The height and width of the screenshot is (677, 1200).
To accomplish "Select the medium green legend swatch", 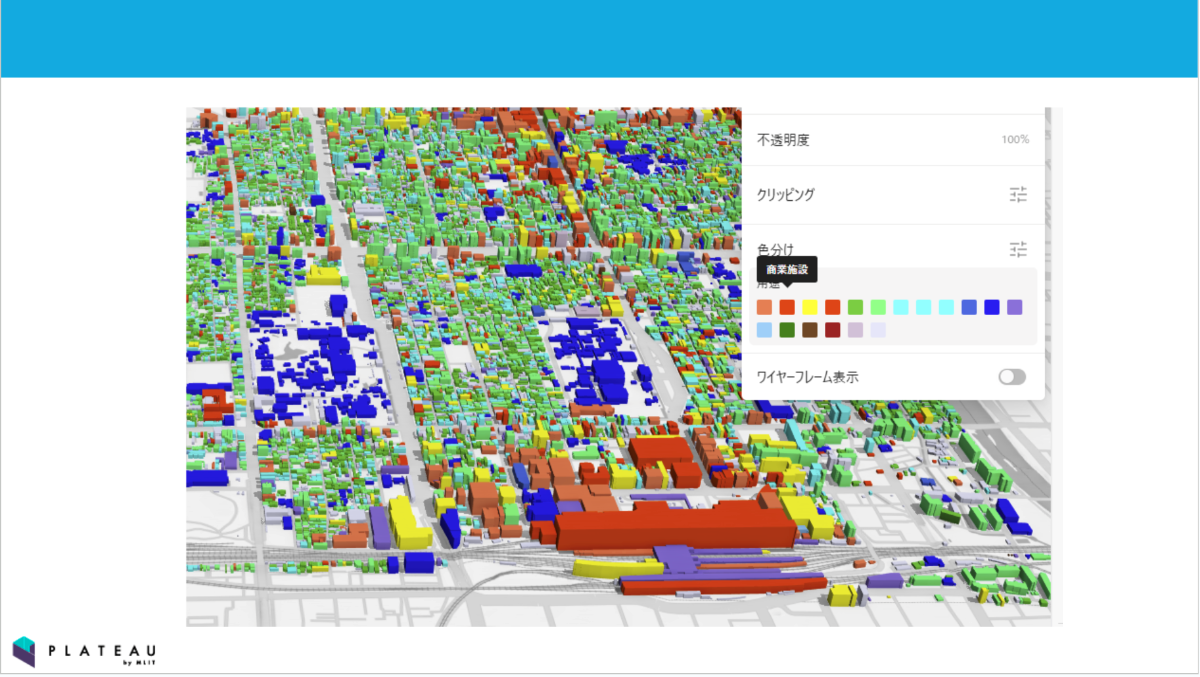I will point(855,307).
